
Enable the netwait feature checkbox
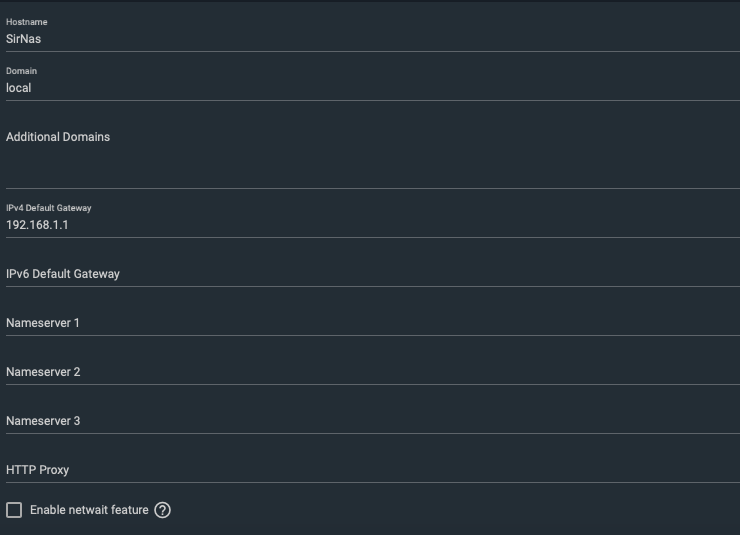click(14, 510)
